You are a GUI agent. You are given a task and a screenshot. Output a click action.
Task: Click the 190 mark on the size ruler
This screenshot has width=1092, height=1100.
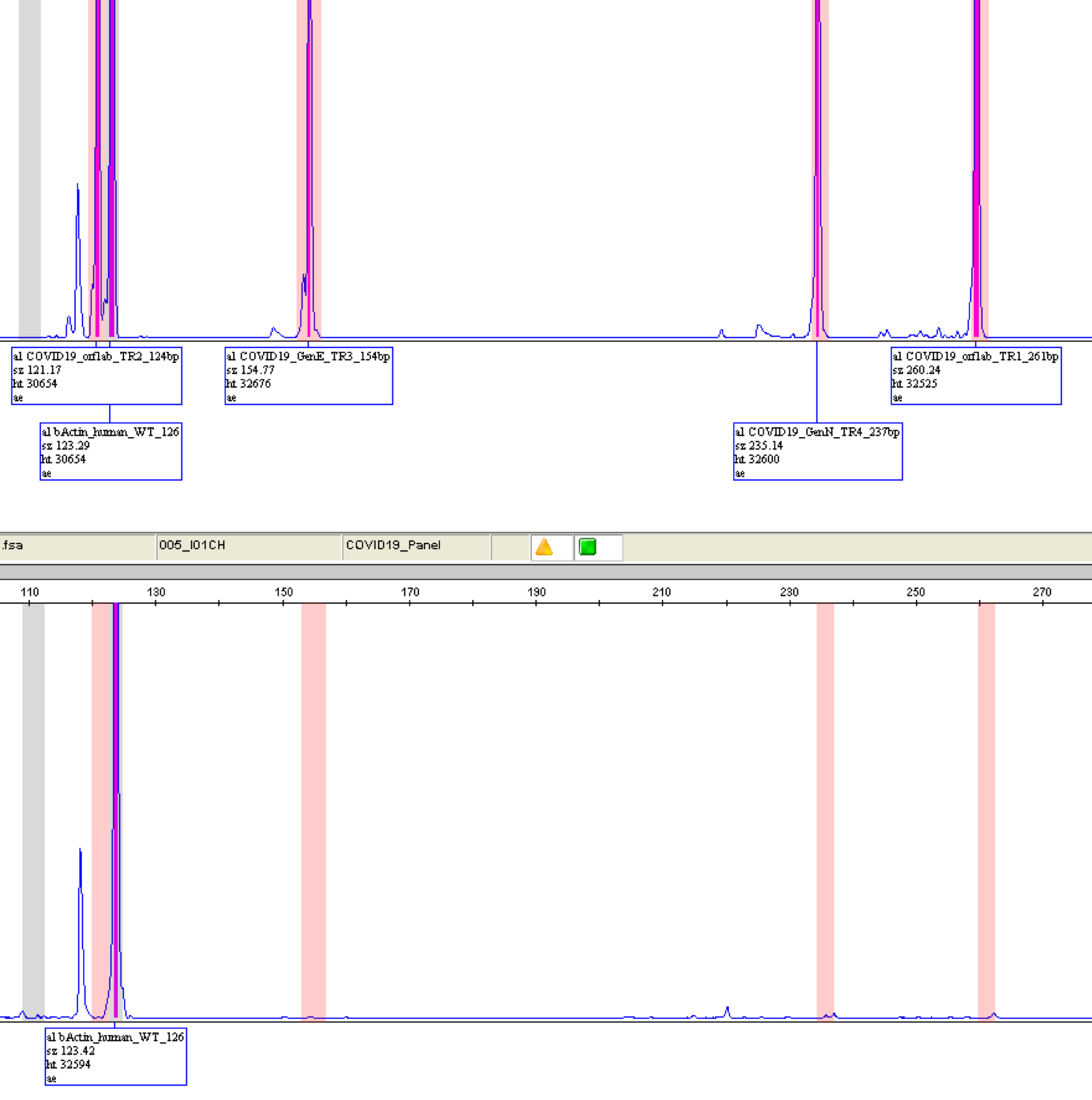(x=536, y=592)
